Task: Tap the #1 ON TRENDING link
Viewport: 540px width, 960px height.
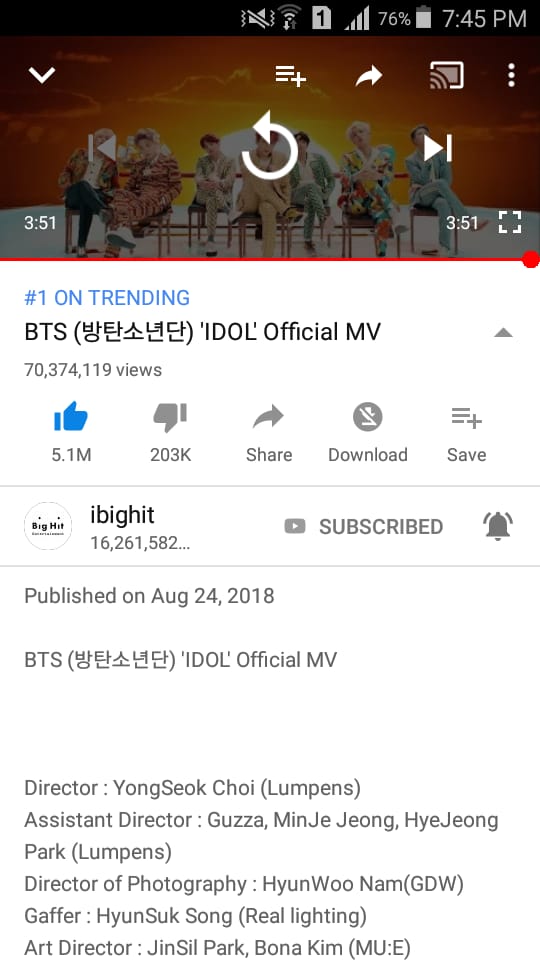Action: [107, 298]
